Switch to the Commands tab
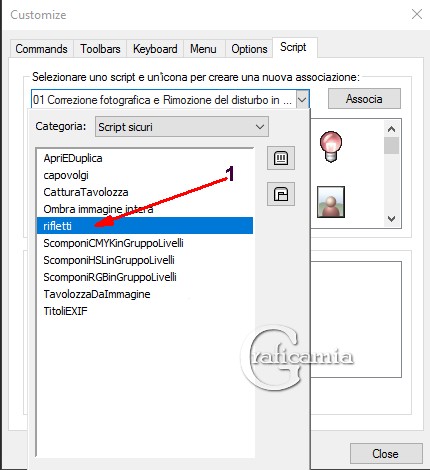This screenshot has width=430, height=470. click(x=41, y=49)
